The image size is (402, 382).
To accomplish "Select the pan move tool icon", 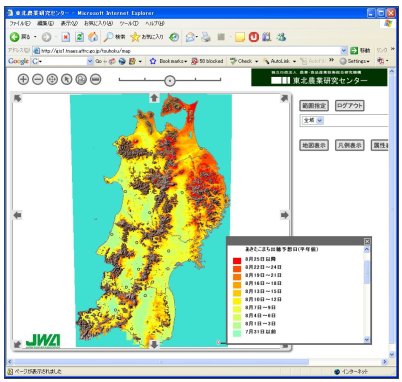I will pos(52,79).
